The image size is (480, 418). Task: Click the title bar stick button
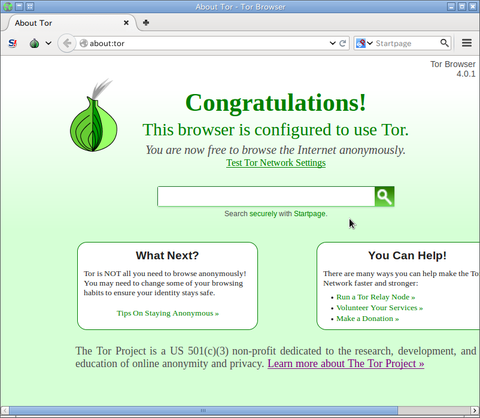(x=30, y=6)
